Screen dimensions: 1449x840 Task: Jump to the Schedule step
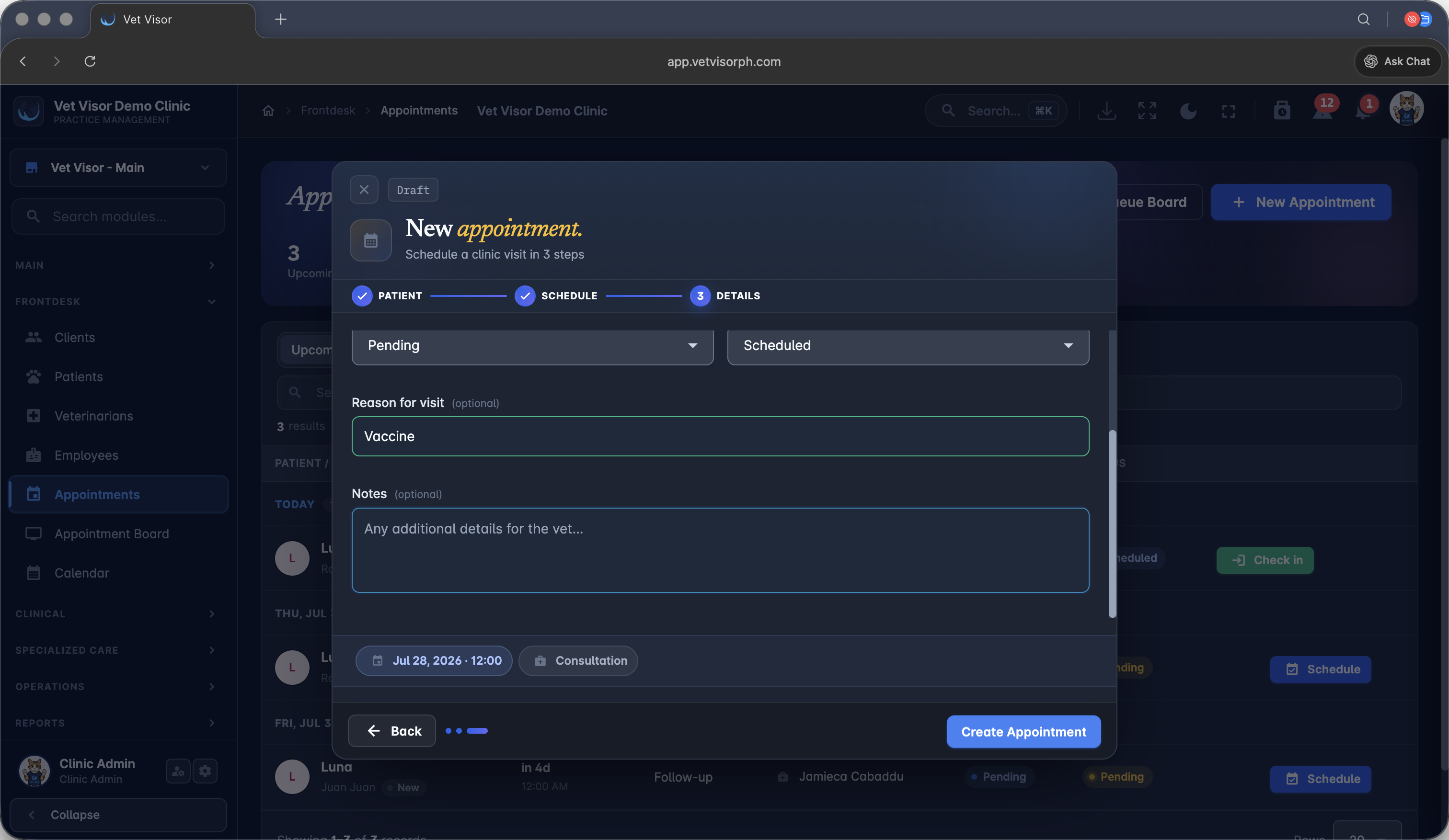point(556,296)
